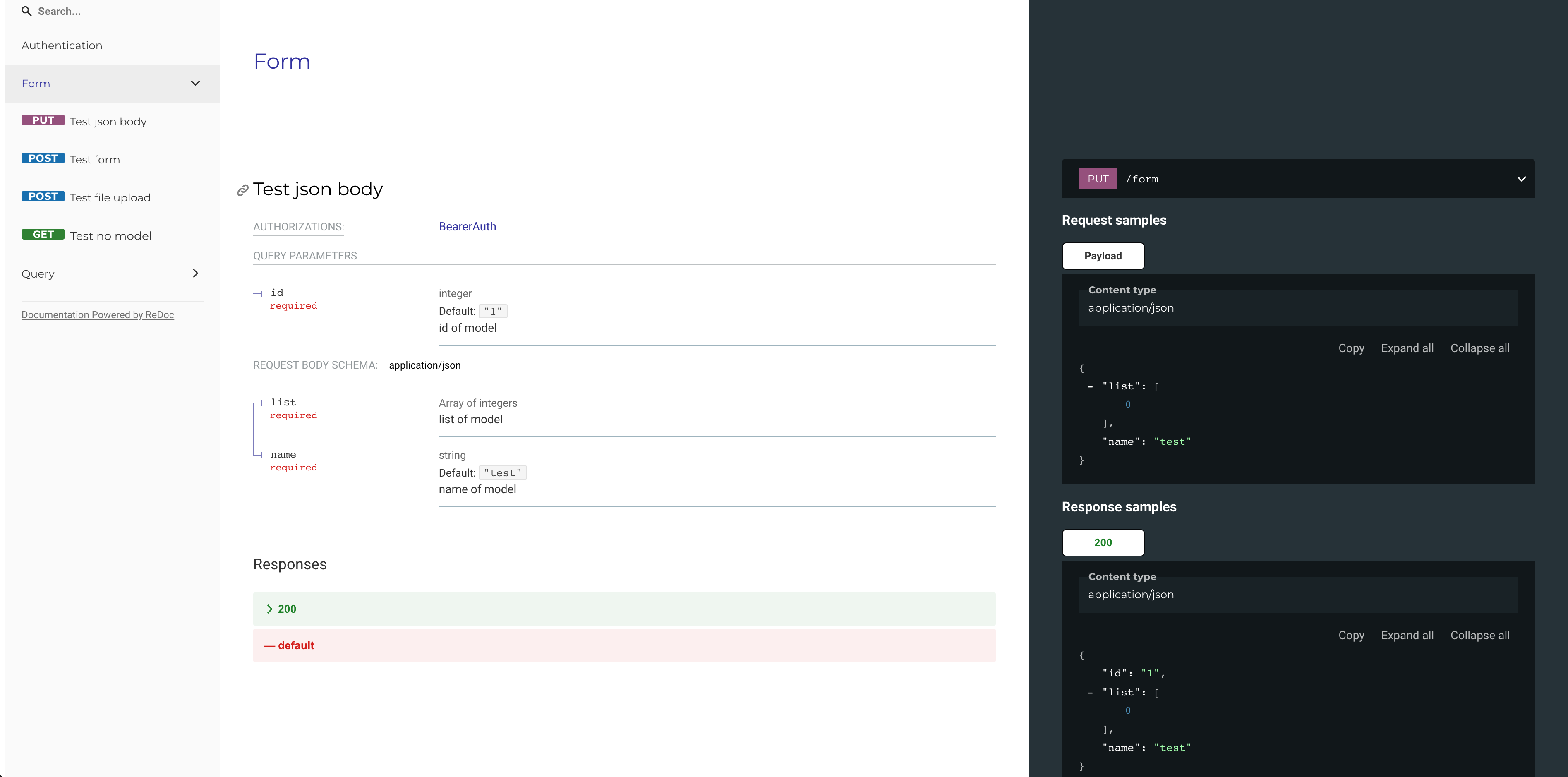1568x777 pixels.
Task: Click the PUT badge in the sidebar
Action: tap(43, 120)
